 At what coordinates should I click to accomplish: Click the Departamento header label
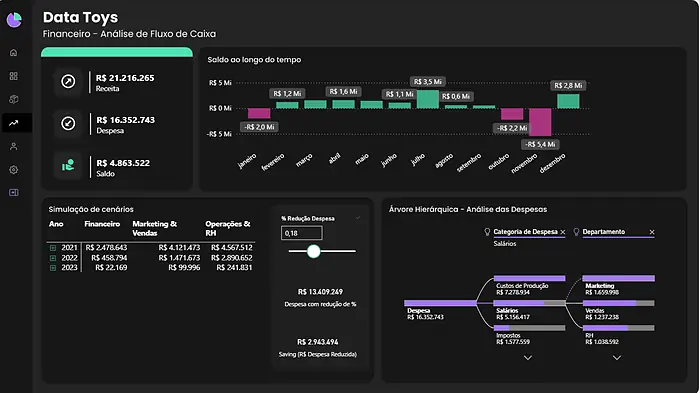click(604, 232)
